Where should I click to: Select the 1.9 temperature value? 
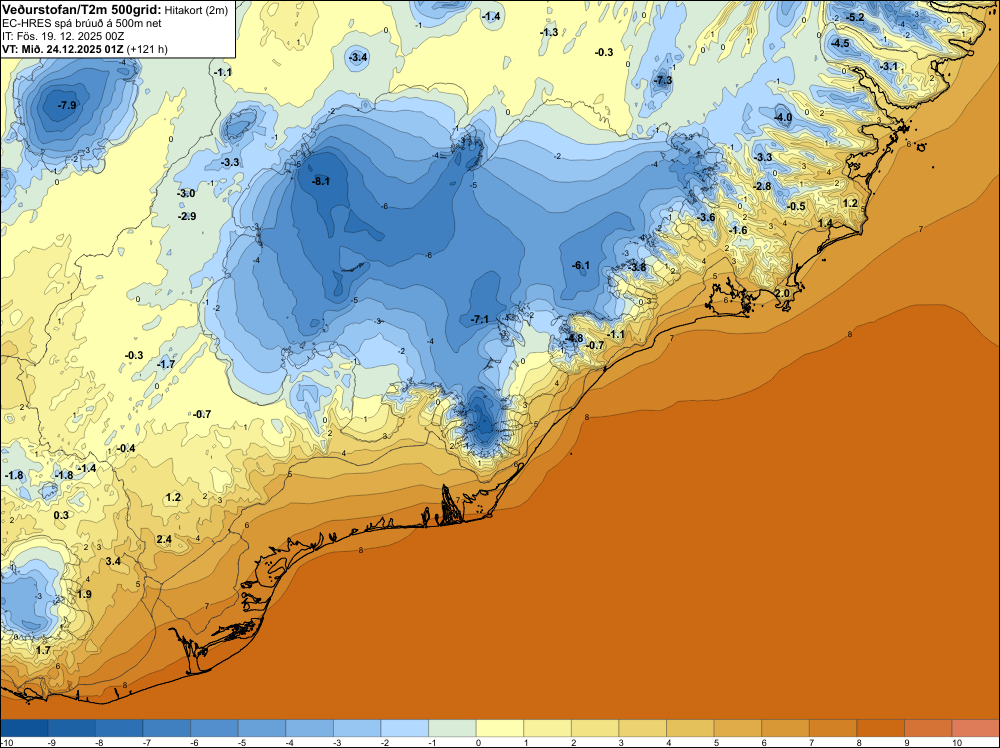point(84,594)
